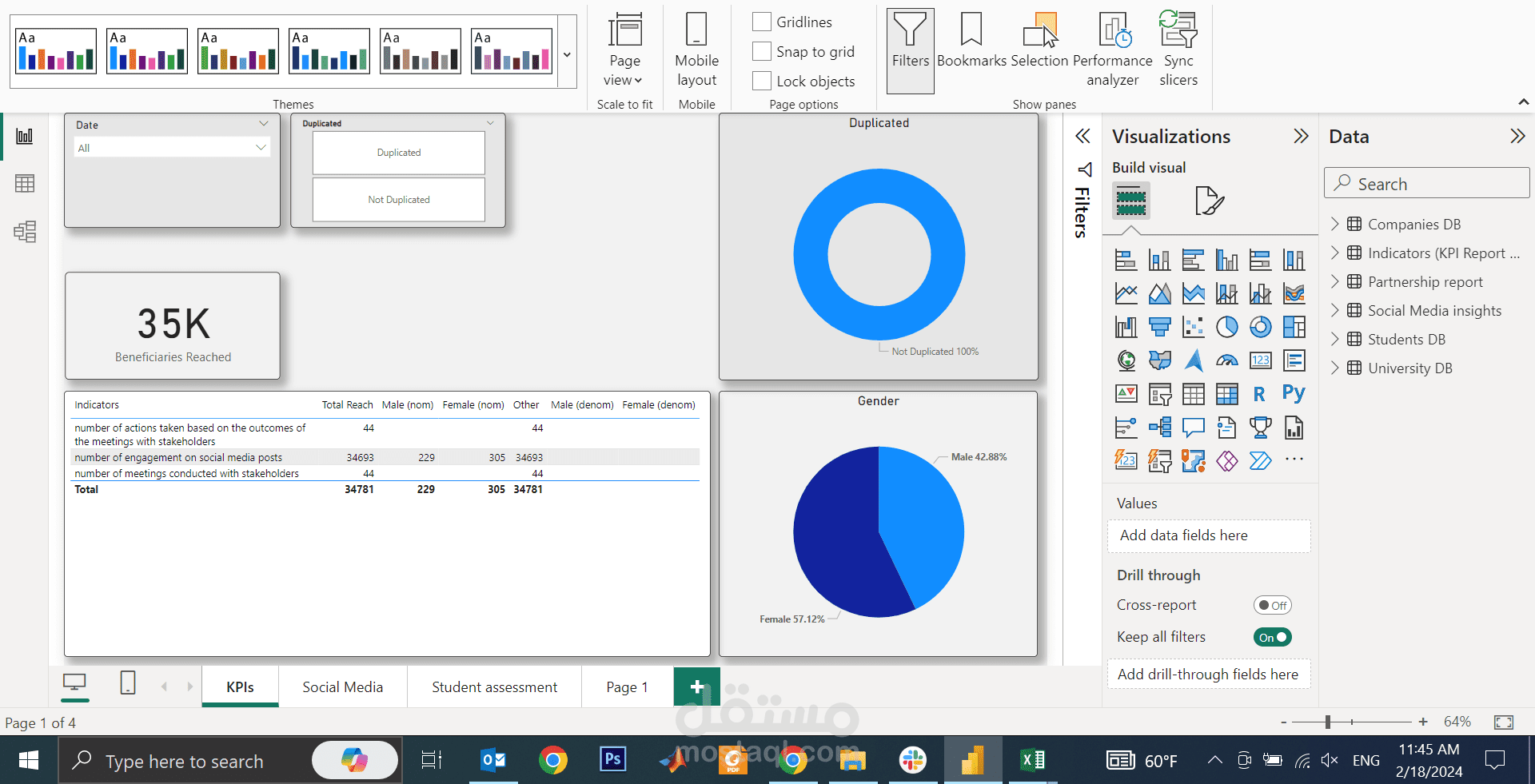Switch to Model view in left sidebar

[24, 232]
